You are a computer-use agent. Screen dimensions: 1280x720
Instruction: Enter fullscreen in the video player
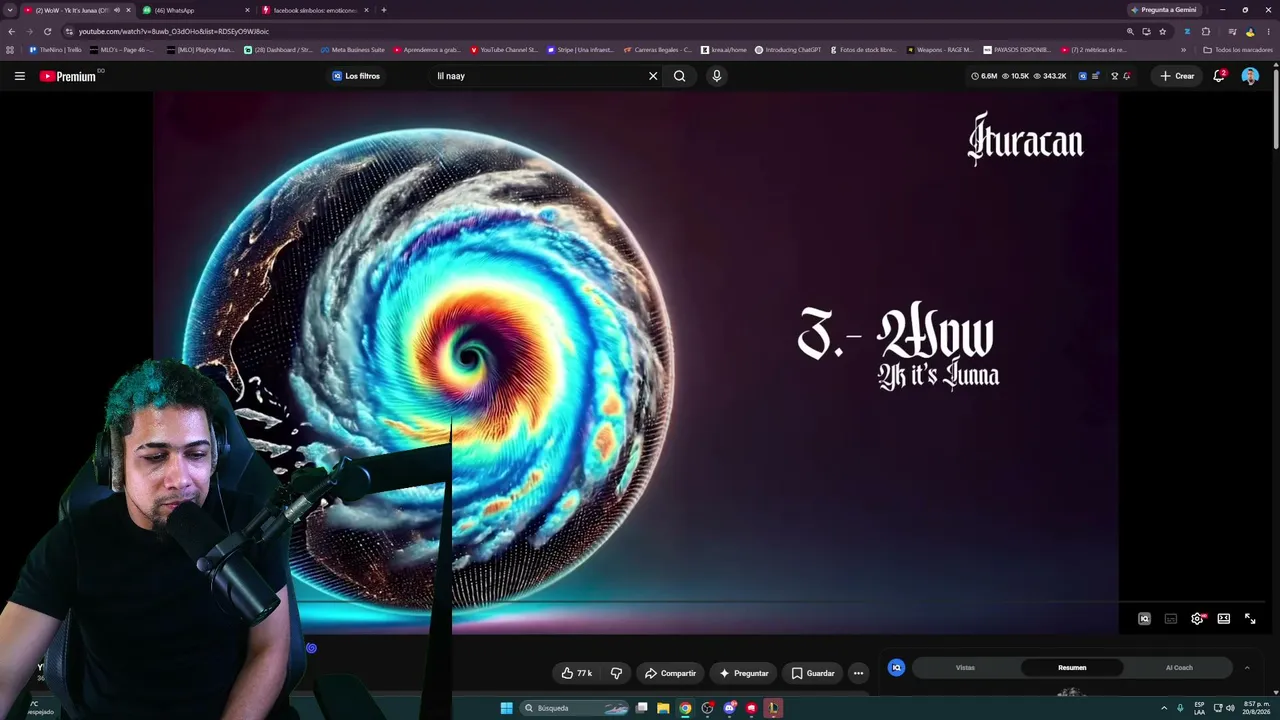coord(1250,619)
